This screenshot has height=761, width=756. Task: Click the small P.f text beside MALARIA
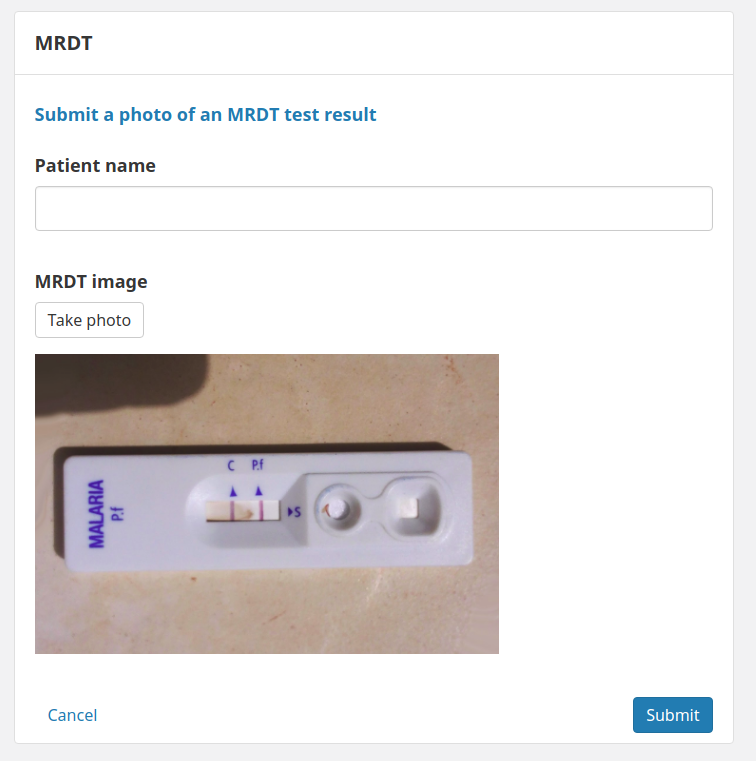click(x=118, y=513)
